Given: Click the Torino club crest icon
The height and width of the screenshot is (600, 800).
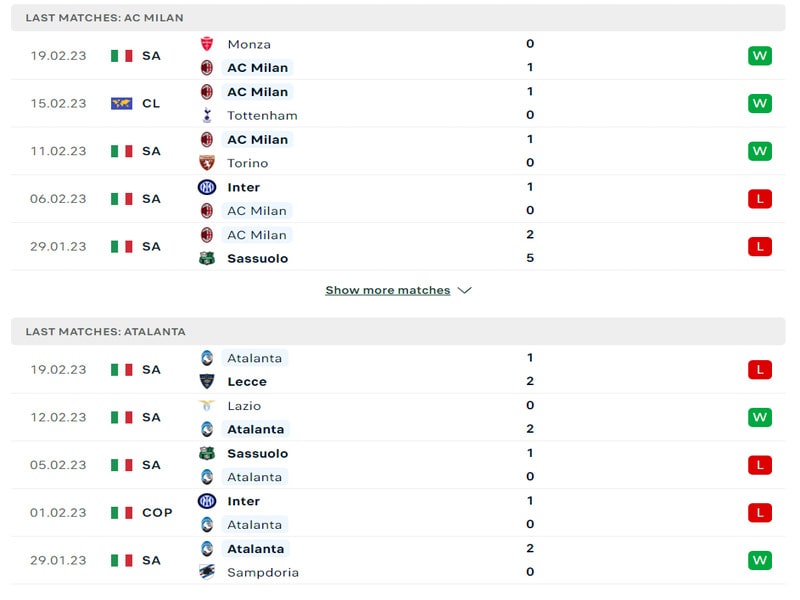Looking at the screenshot, I should 207,163.
